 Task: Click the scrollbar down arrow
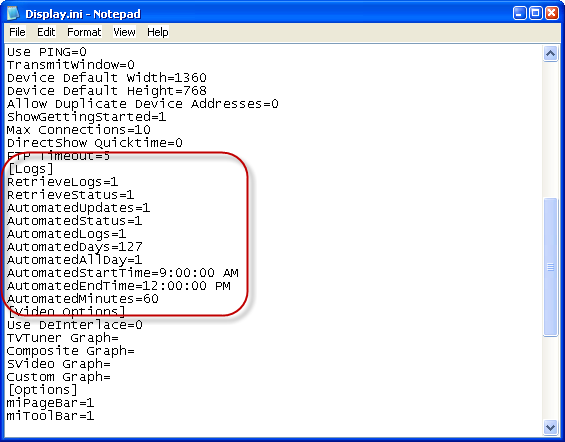550,428
